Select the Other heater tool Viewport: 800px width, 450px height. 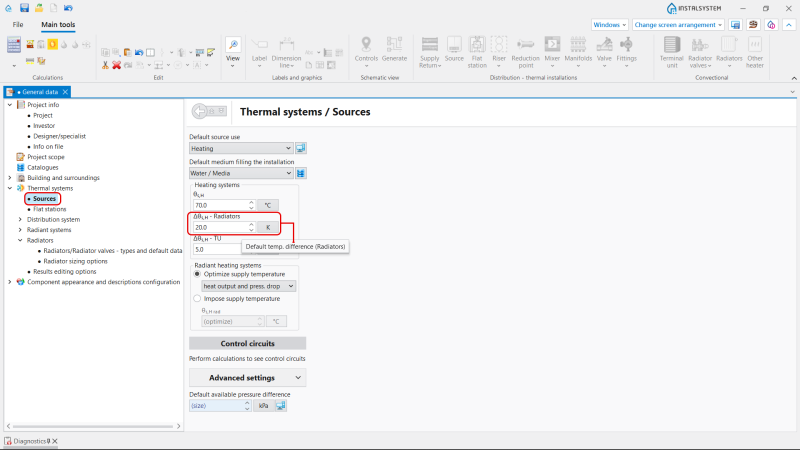[x=755, y=52]
